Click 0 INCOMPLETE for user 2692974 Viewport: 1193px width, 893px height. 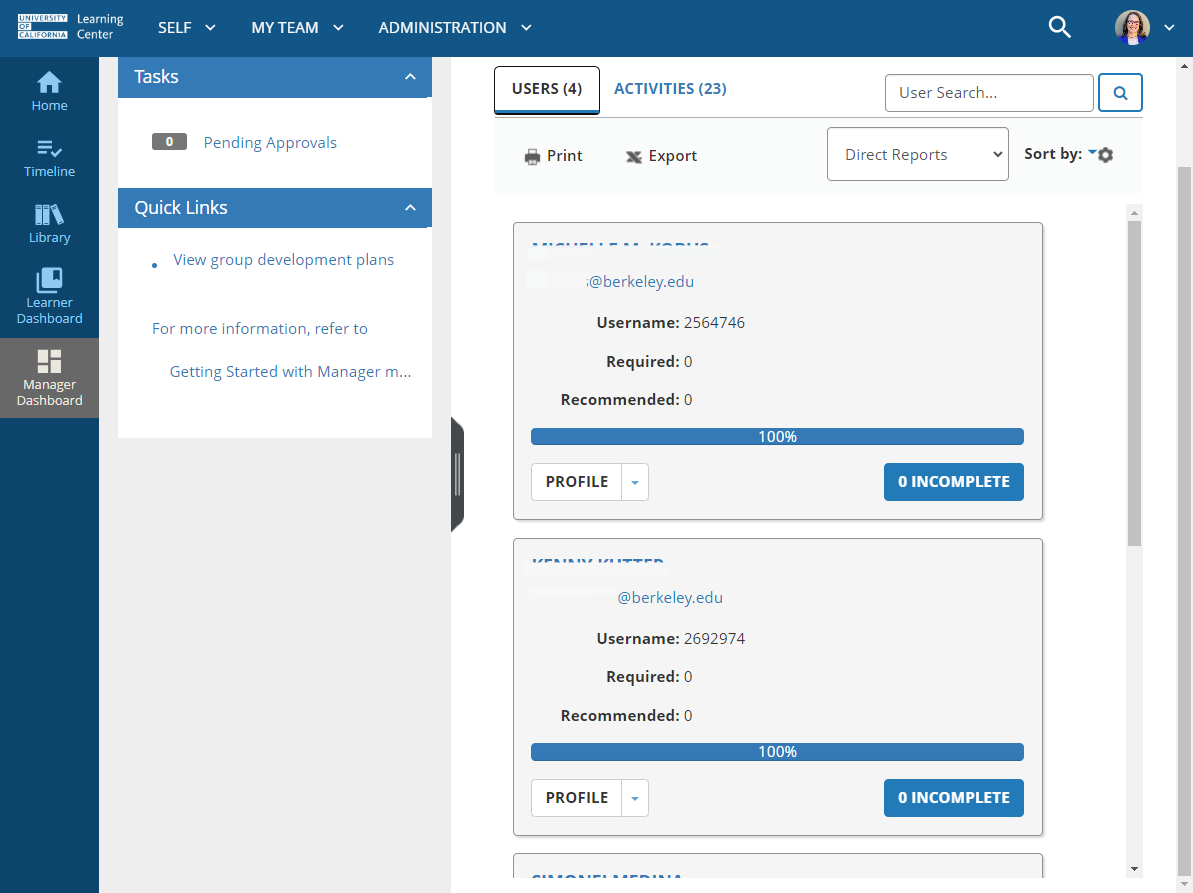coord(953,798)
